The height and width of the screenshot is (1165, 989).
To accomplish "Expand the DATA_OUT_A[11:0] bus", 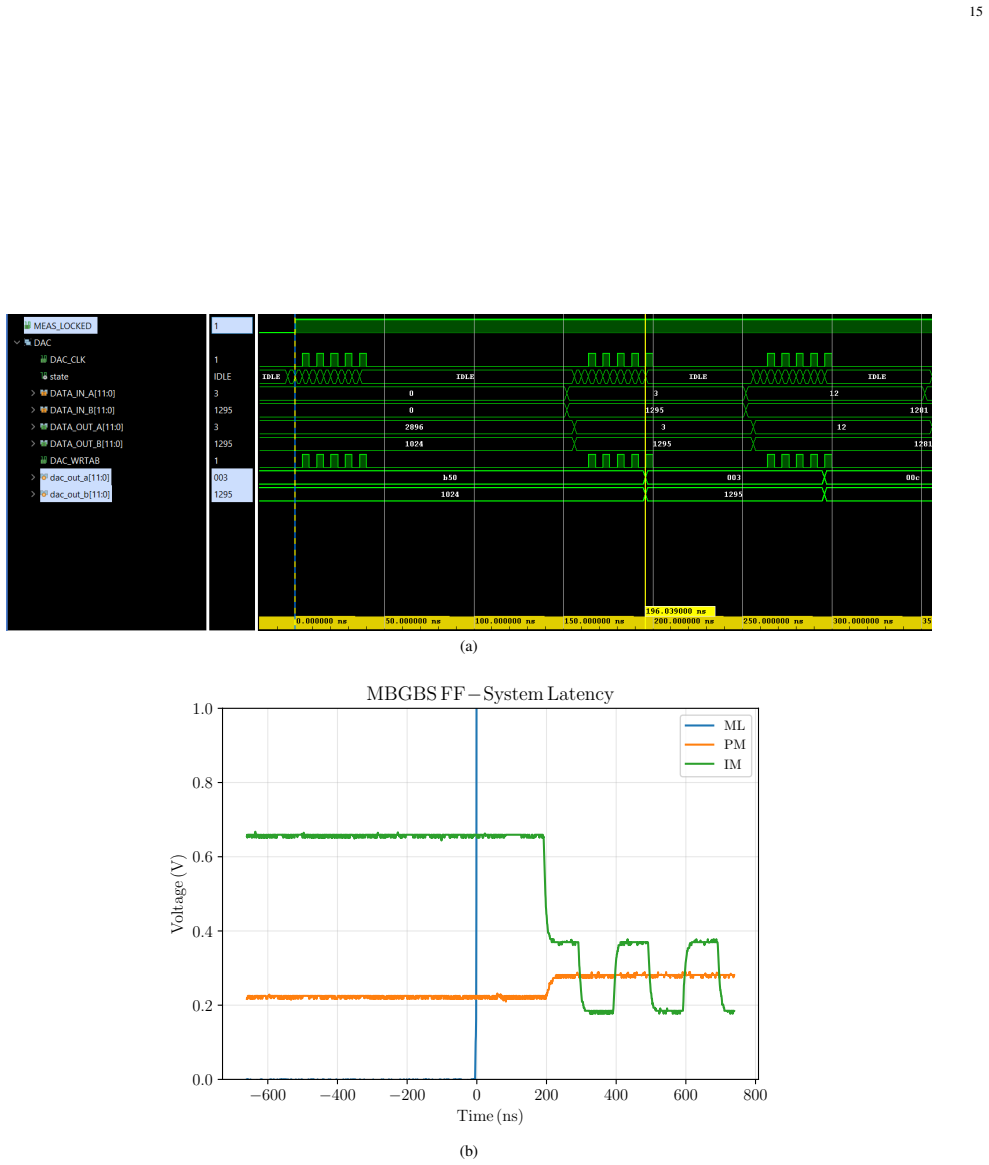I will (x=33, y=427).
